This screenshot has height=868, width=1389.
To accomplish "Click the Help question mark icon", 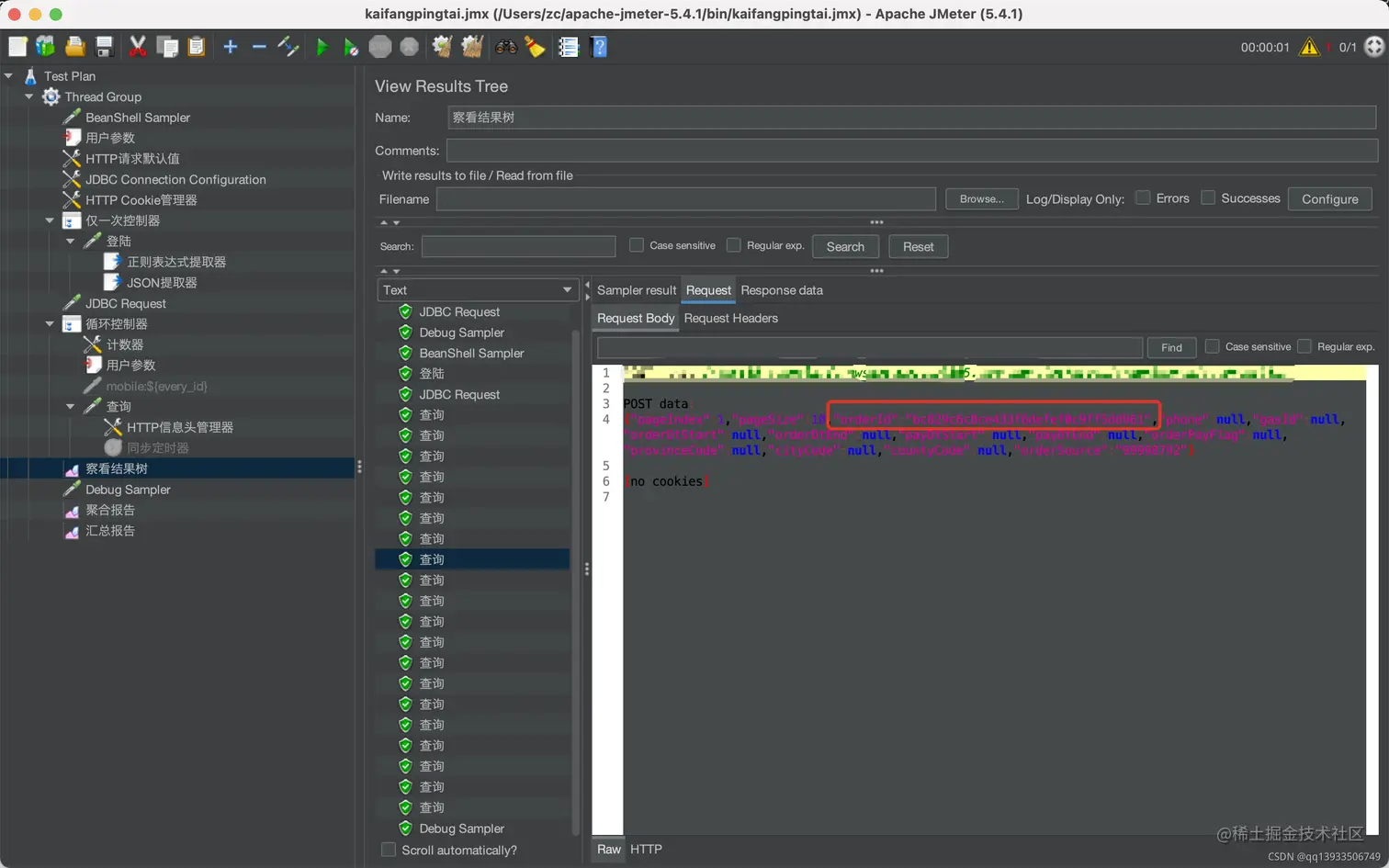I will tap(599, 47).
